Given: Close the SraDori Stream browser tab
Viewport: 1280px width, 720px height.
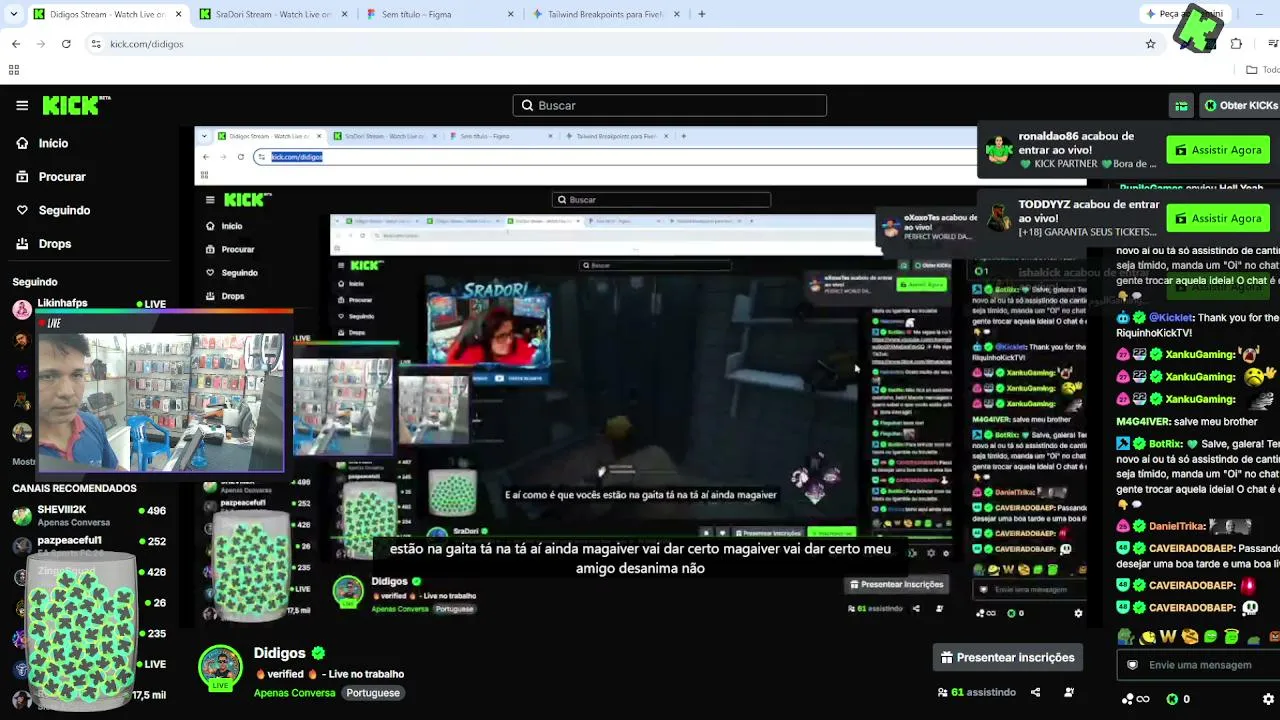Looking at the screenshot, I should coord(343,14).
